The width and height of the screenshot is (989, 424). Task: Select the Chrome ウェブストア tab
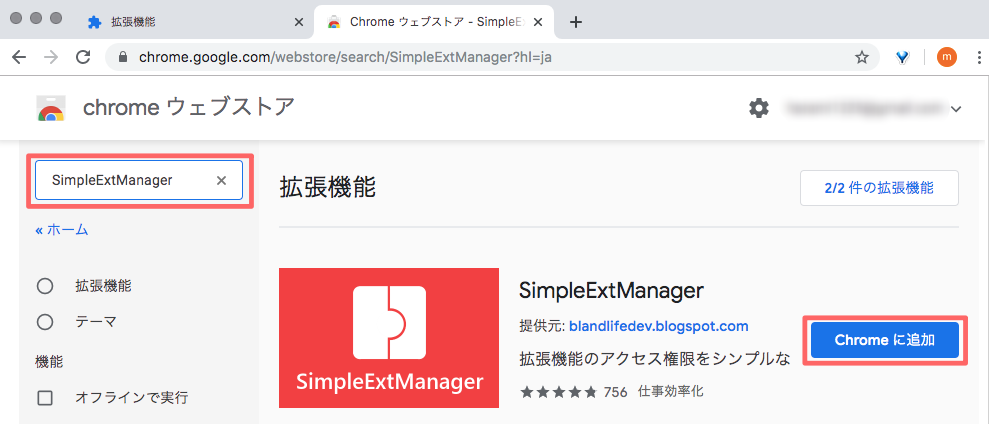coord(434,23)
